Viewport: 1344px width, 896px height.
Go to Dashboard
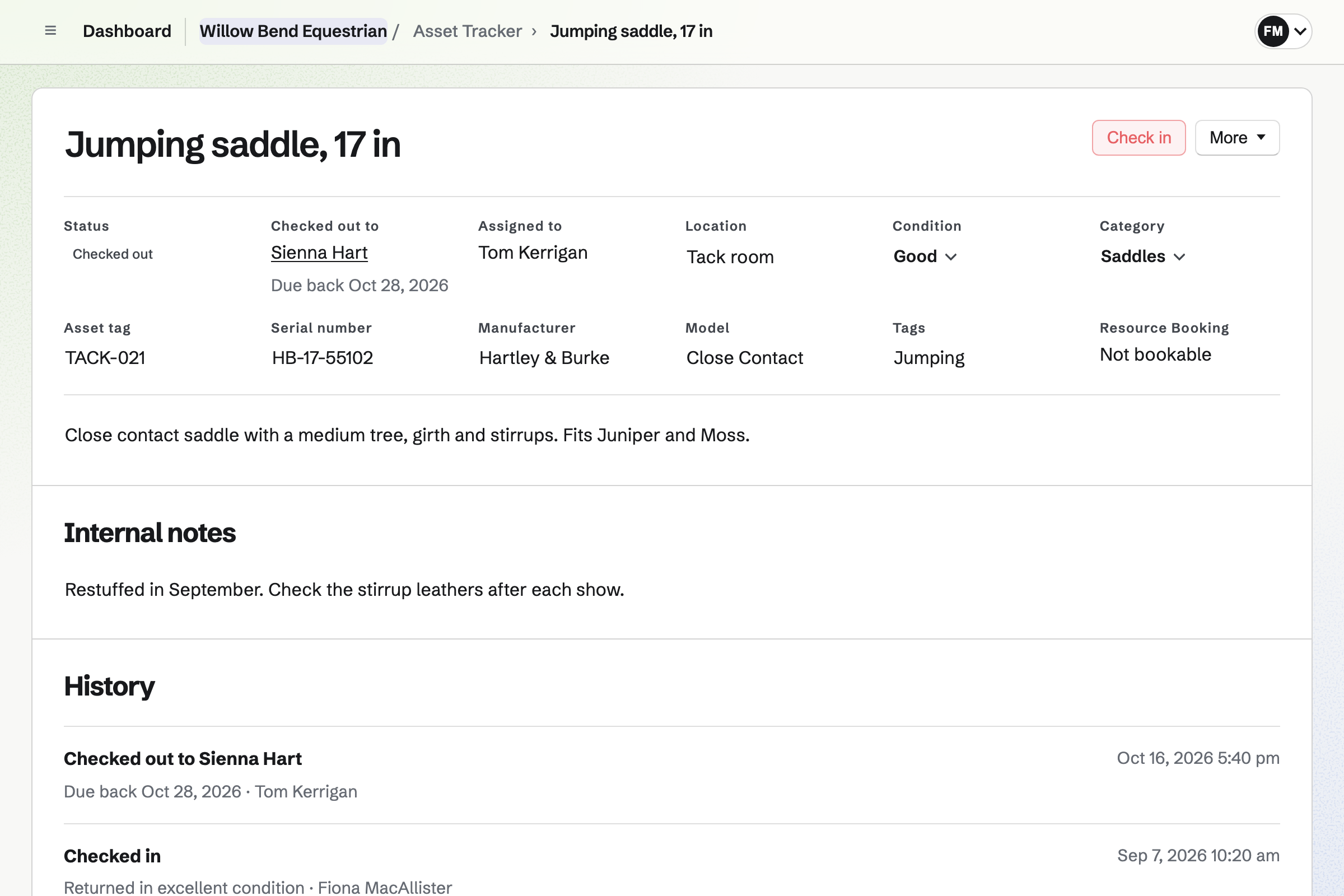click(127, 31)
